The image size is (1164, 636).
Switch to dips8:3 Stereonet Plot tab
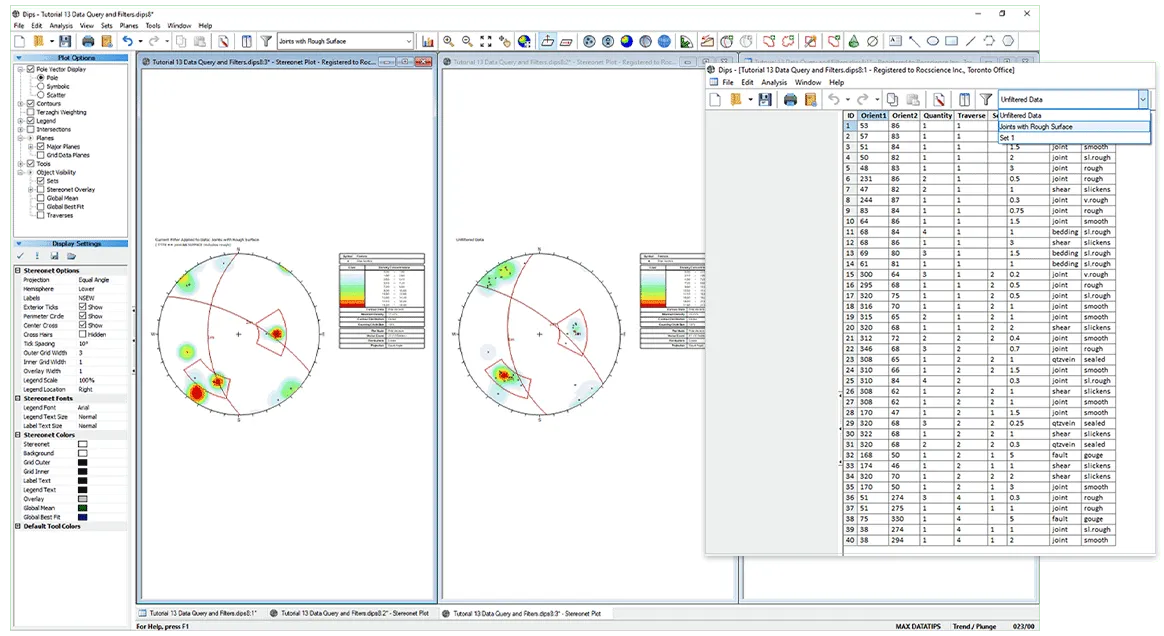pos(521,614)
